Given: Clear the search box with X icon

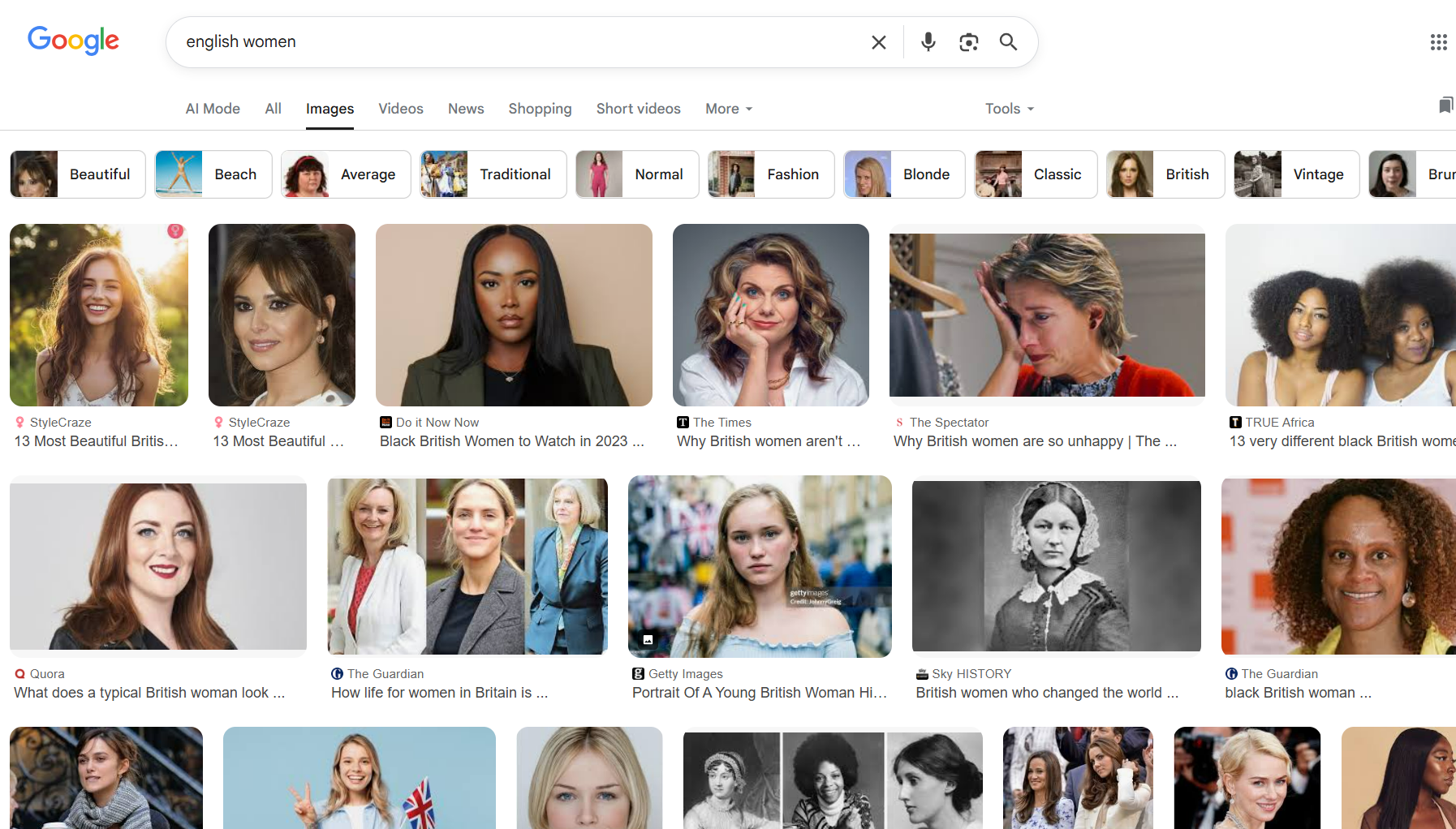Looking at the screenshot, I should click(878, 42).
